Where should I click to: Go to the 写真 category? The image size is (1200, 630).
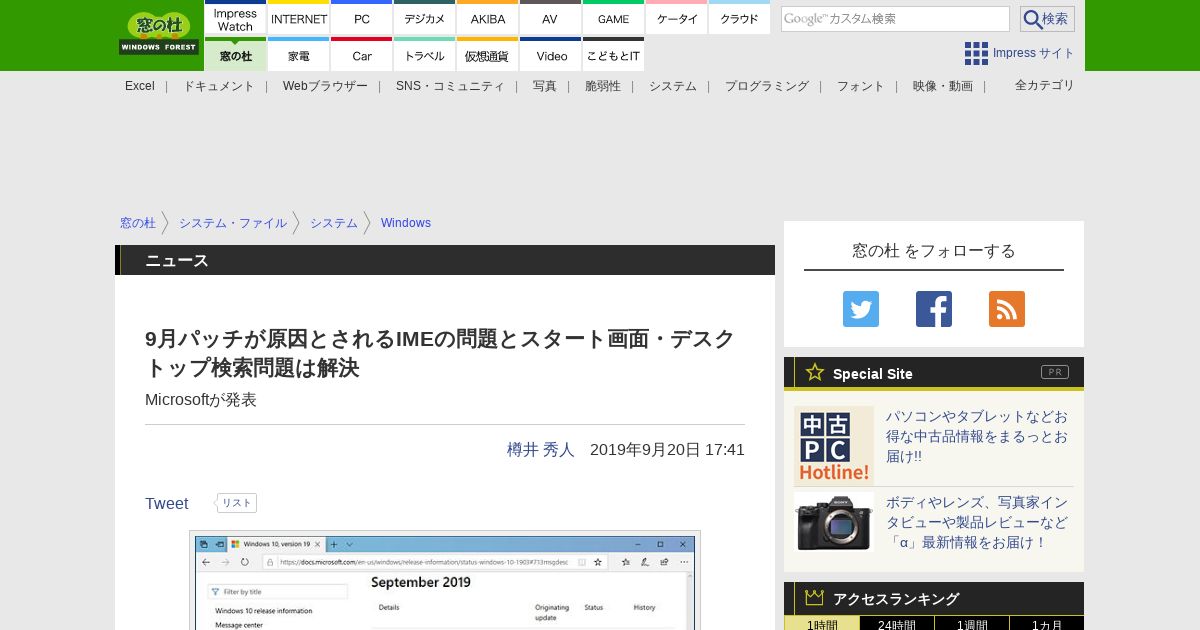pyautogui.click(x=545, y=86)
